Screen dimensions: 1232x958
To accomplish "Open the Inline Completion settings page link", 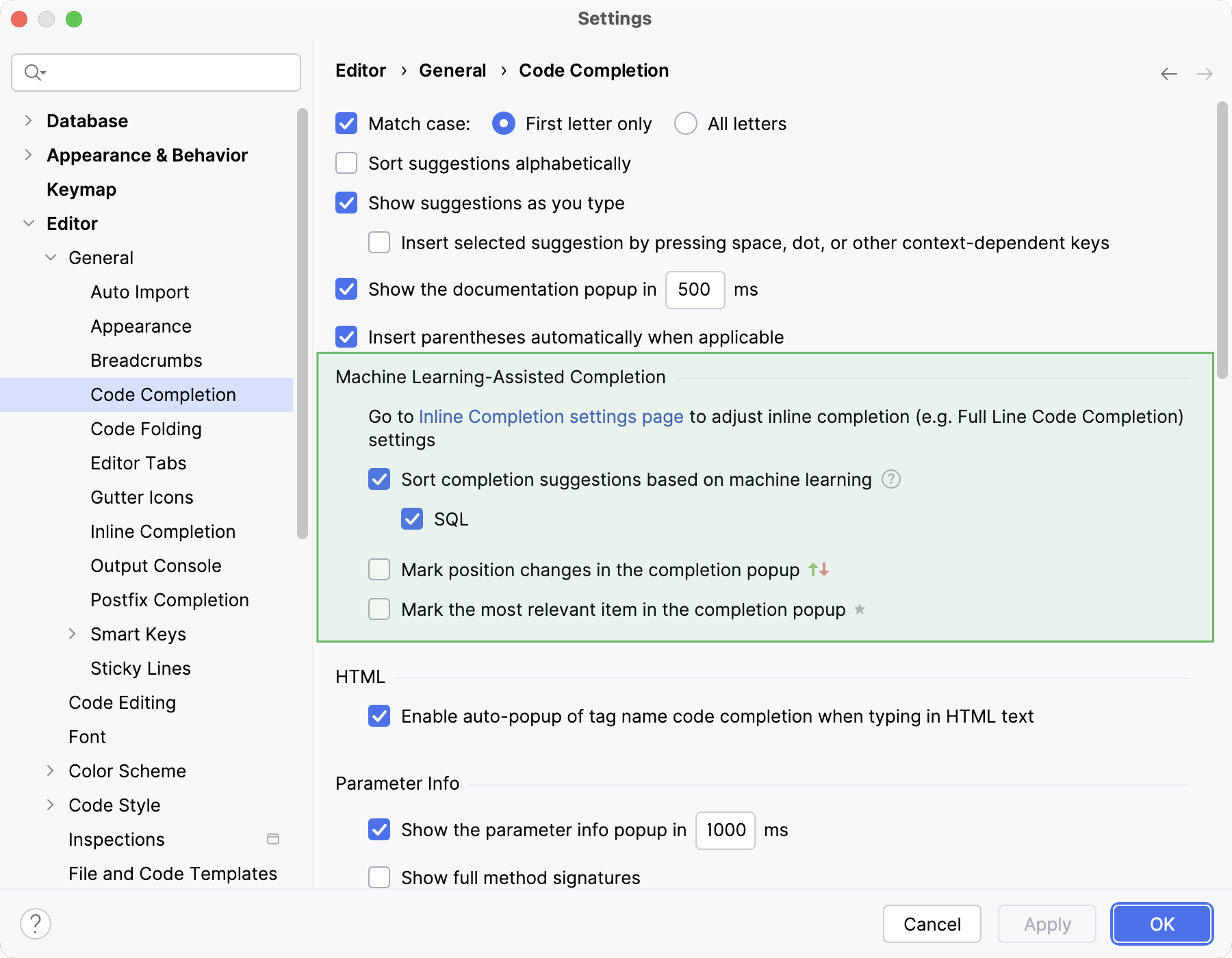I will point(550,417).
